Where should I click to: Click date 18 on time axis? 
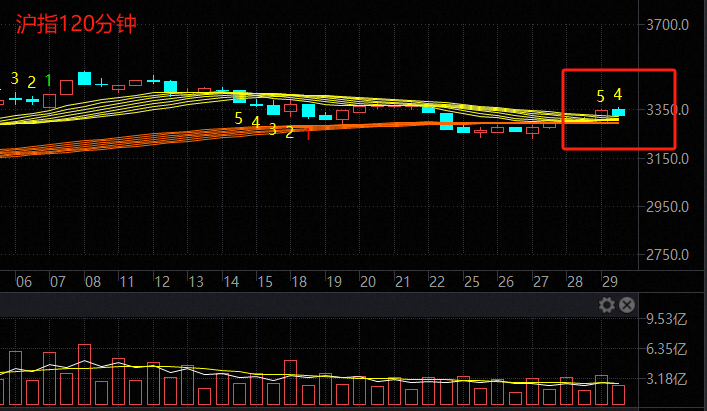(x=299, y=282)
